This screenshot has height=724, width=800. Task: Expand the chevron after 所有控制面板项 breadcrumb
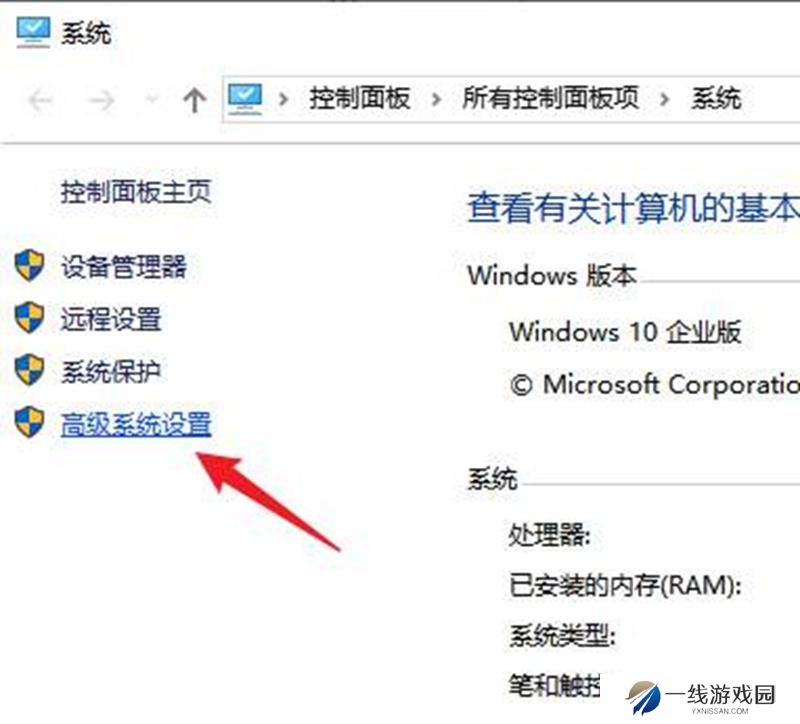664,99
